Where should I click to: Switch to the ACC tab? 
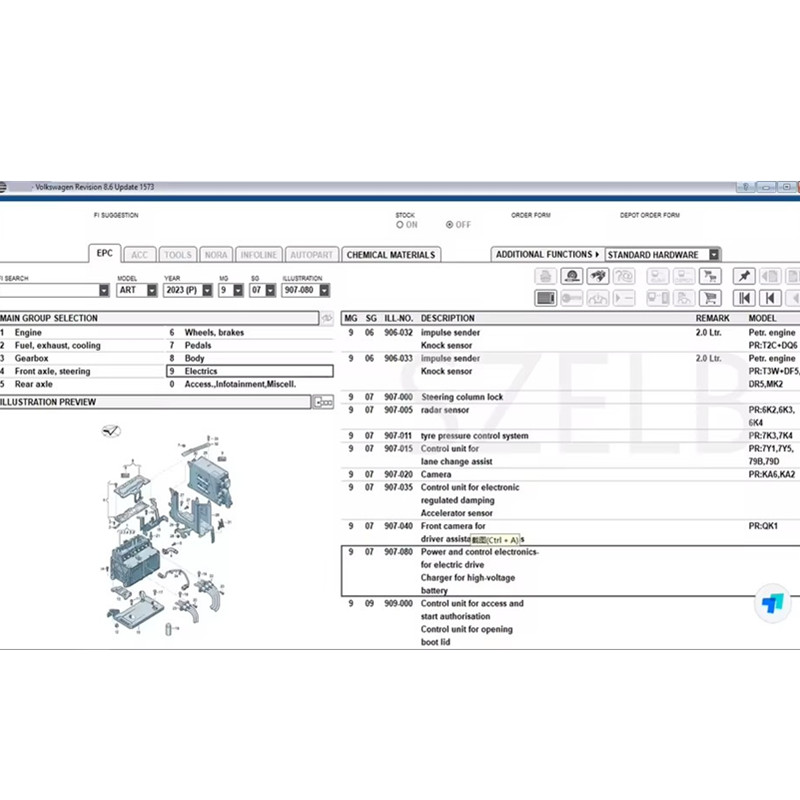[x=139, y=255]
